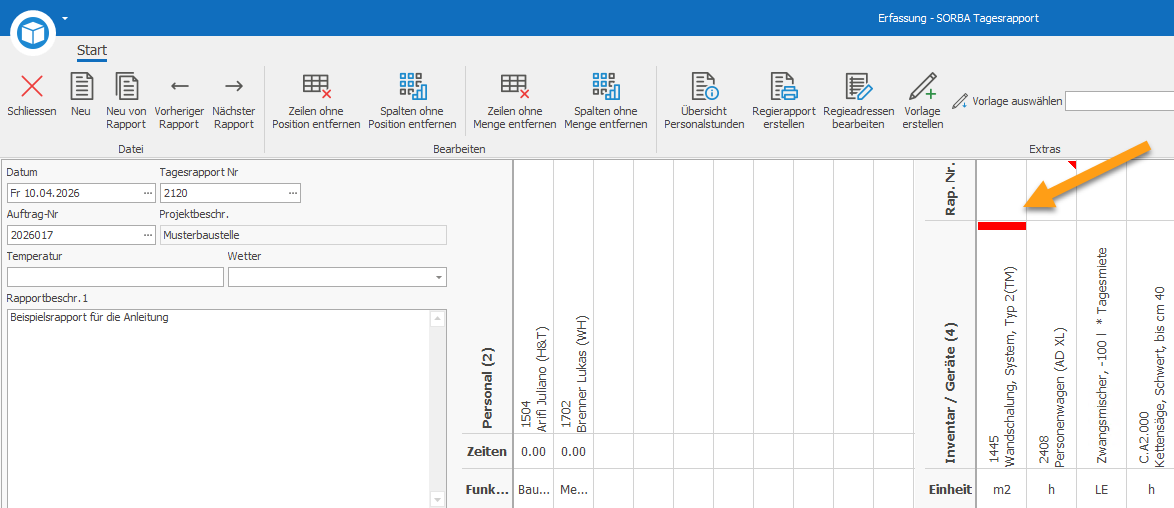1174x508 pixels.
Task: Click the Schliessen icon
Action: [31, 86]
